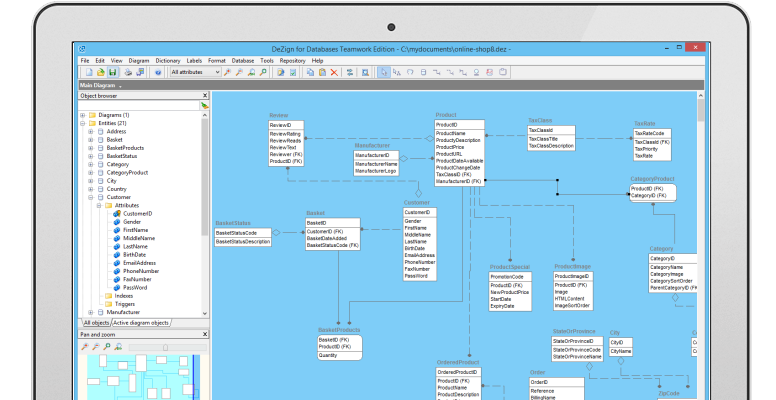Viewport: 776px width, 400px height.
Task: Select the PassWord attribute in the tree
Action: [135, 288]
